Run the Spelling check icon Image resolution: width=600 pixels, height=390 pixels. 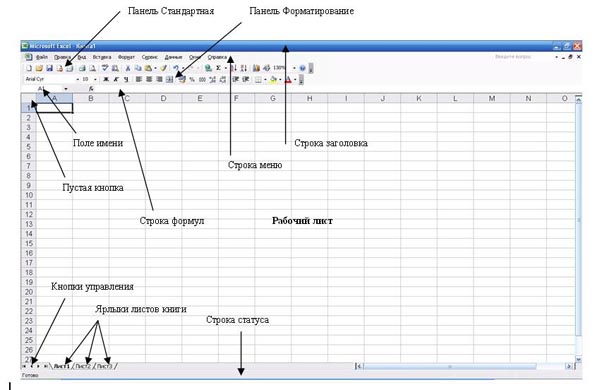105,68
